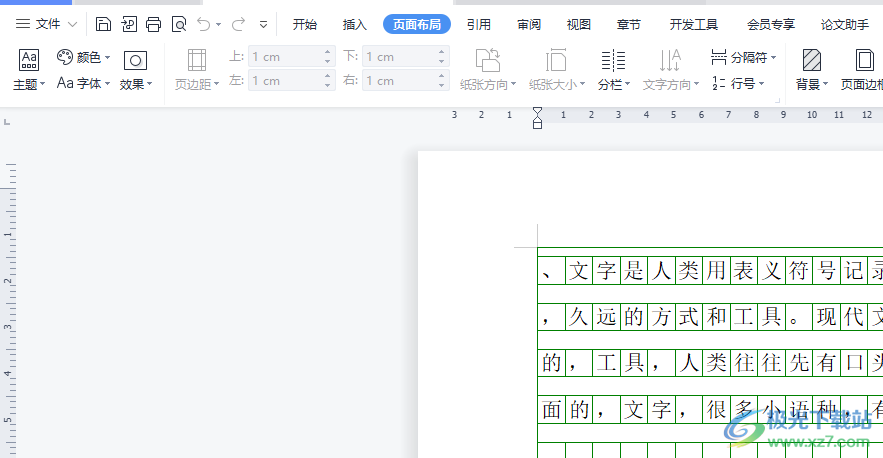Open the 论文助手 tab
883x458 pixels.
point(845,24)
